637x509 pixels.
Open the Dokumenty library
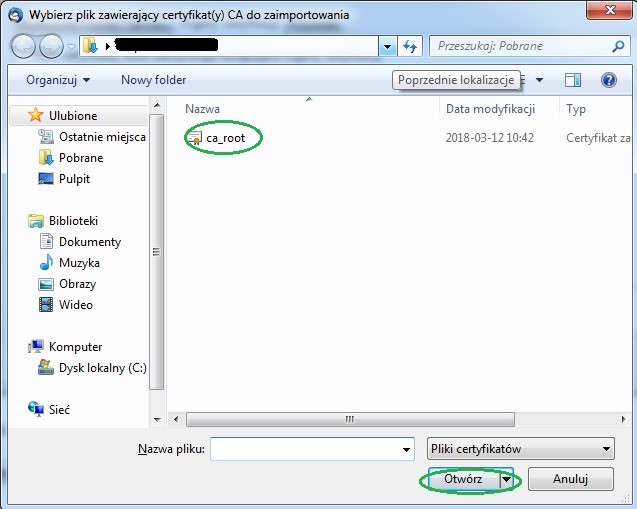coord(89,242)
